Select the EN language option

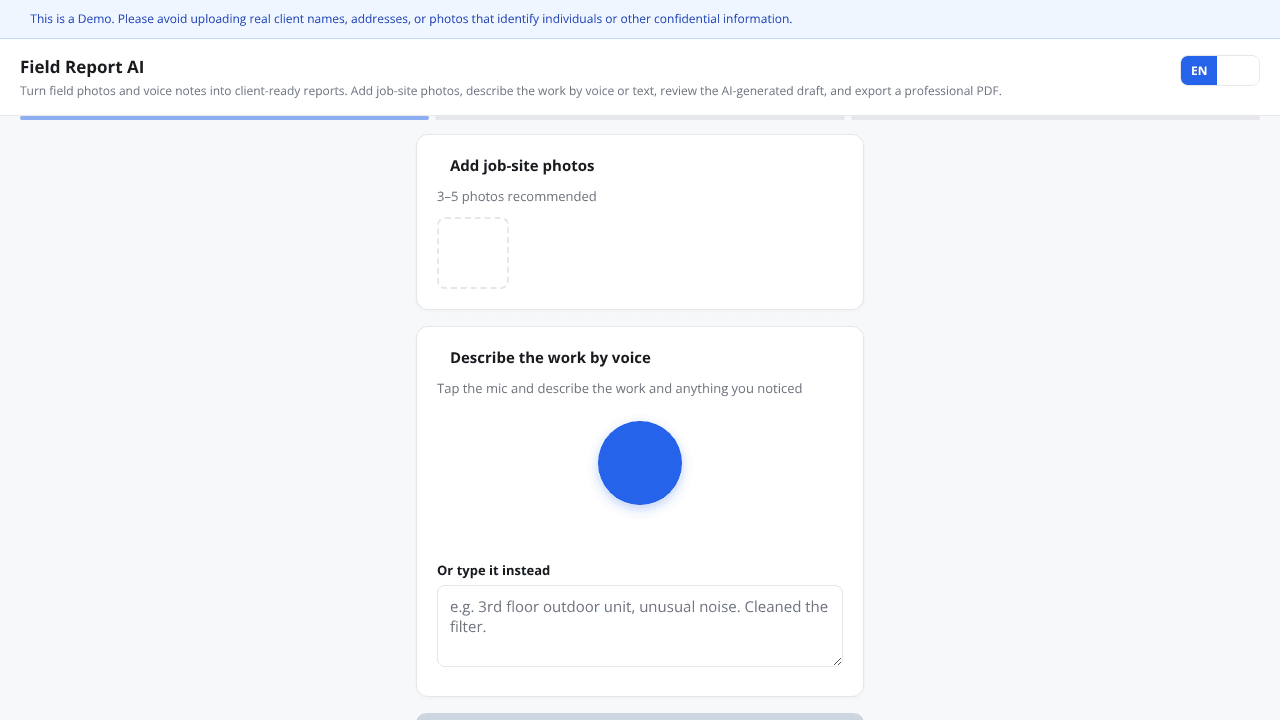click(1199, 71)
